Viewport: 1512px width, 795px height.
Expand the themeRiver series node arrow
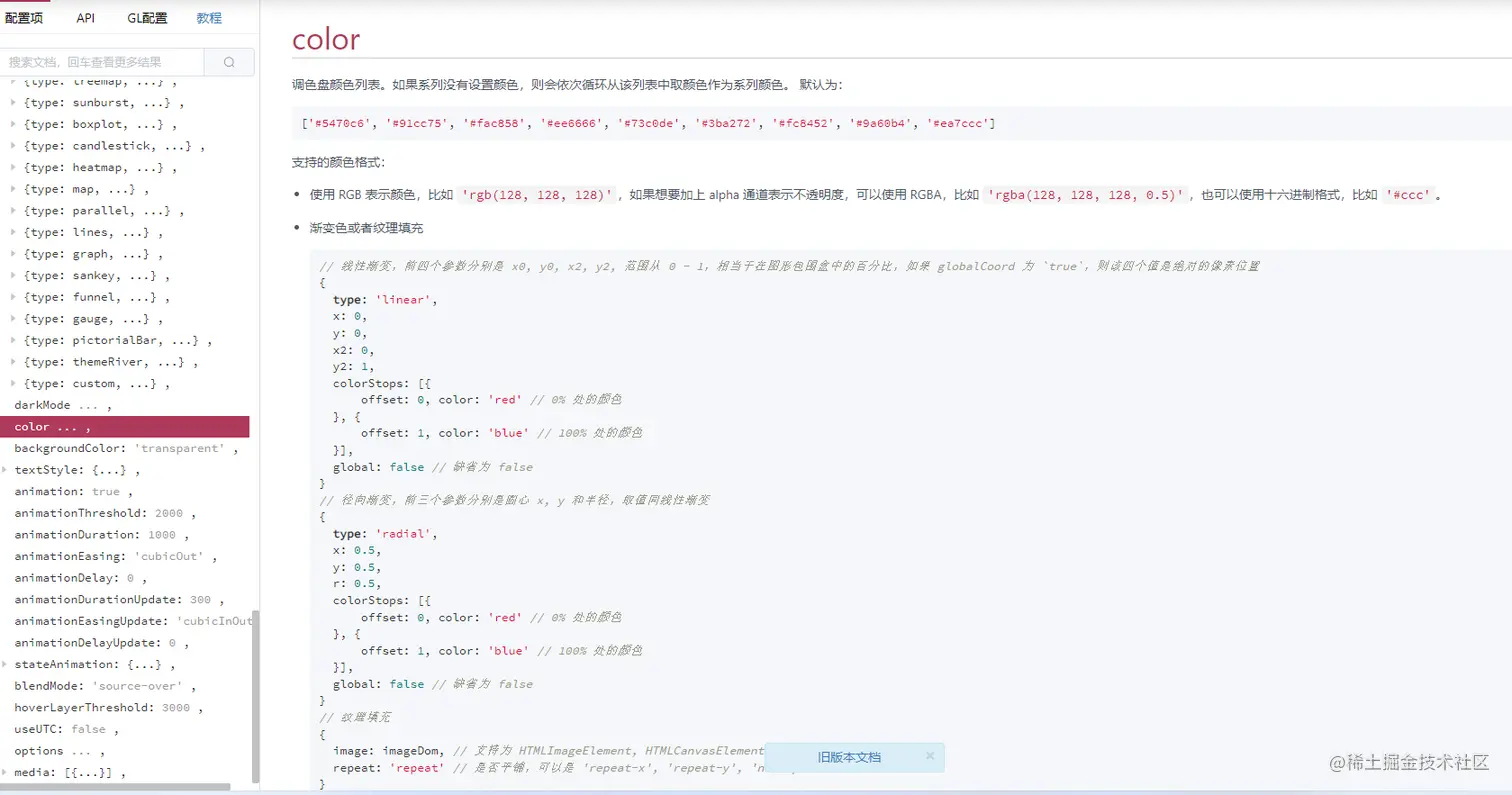pyautogui.click(x=13, y=362)
